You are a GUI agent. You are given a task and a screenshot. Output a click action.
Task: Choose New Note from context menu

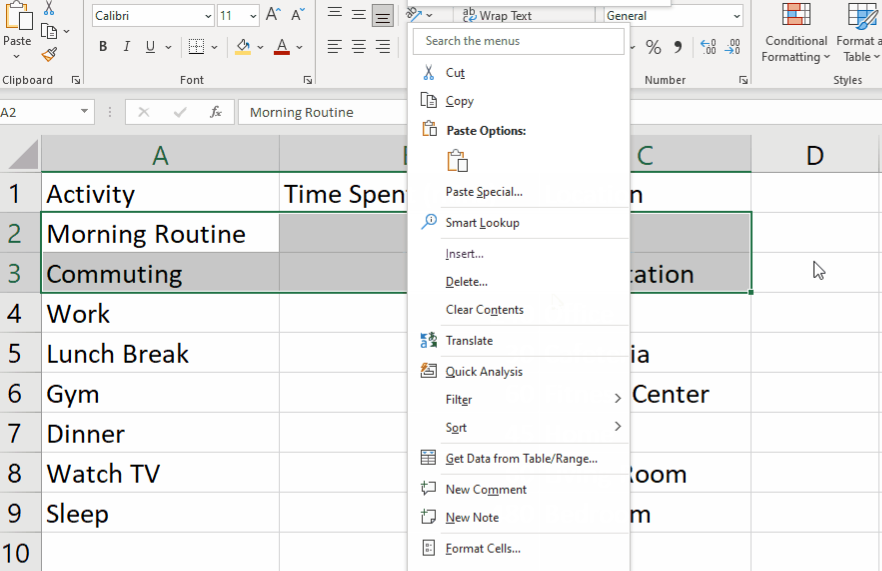pyautogui.click(x=518, y=518)
